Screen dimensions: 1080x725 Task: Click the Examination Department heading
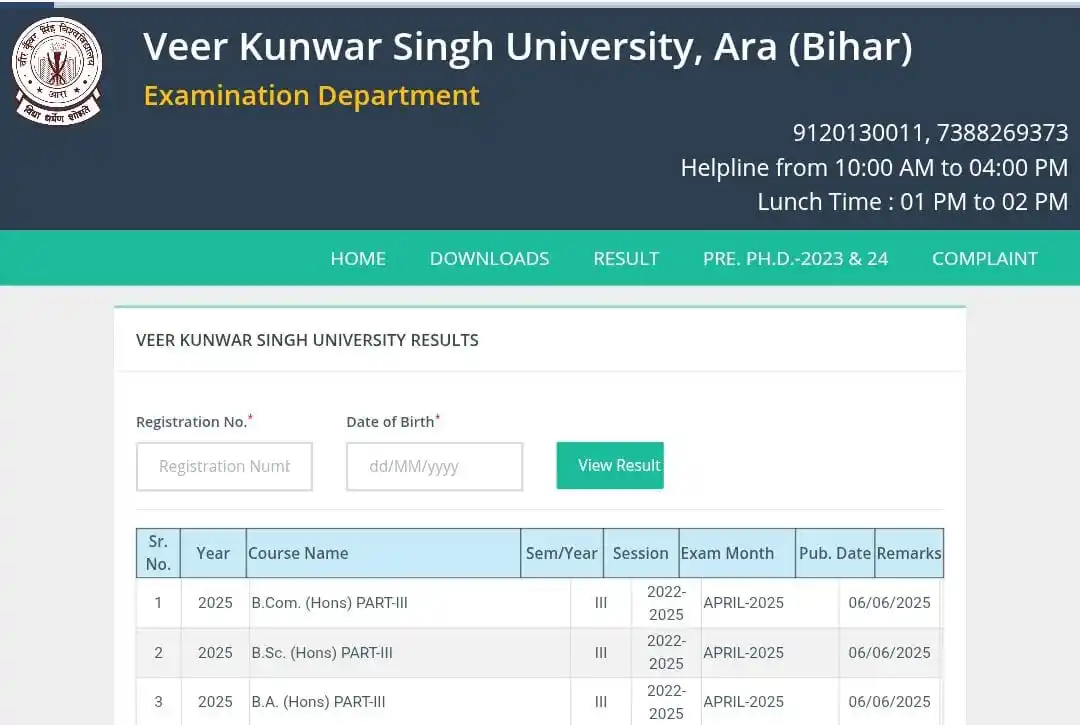coord(311,96)
